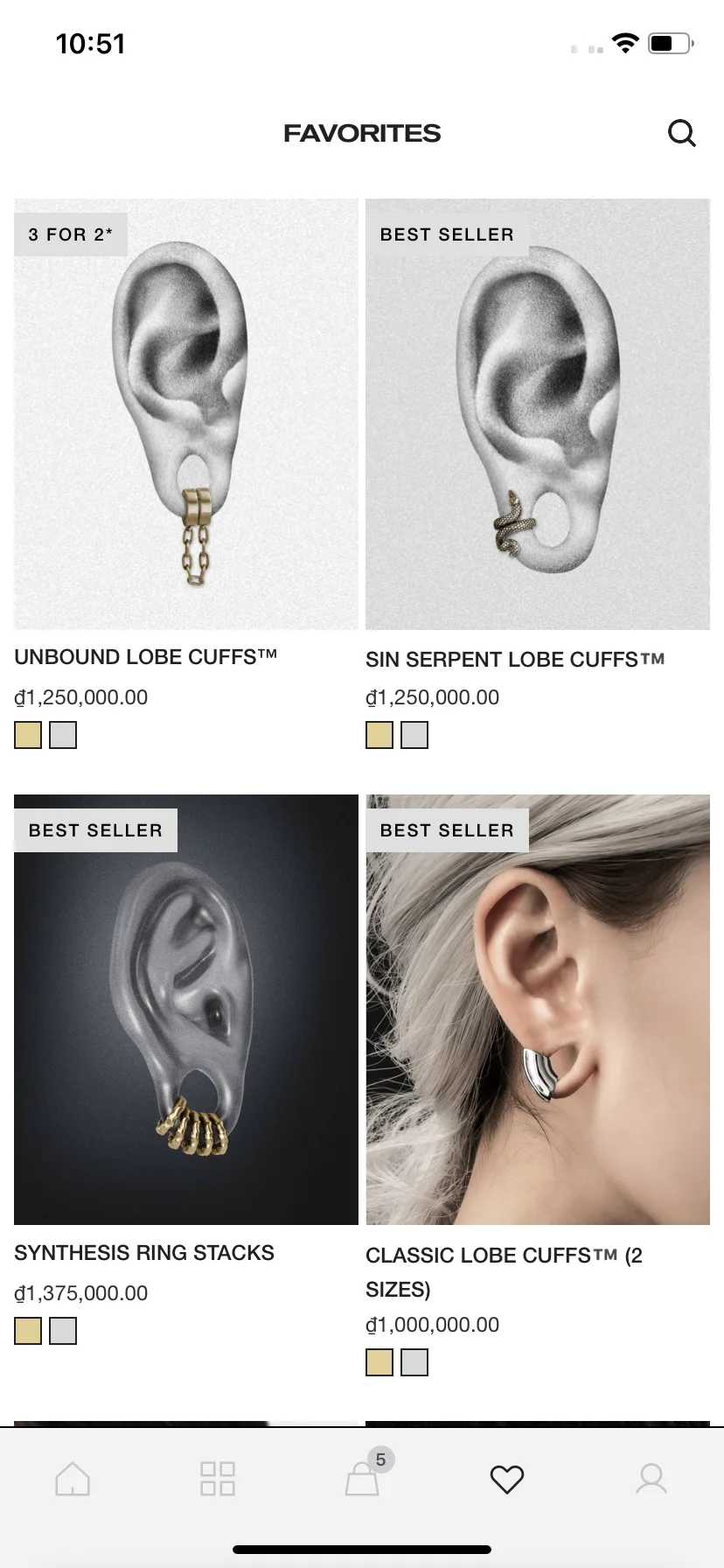Select silver swatch for Unbound Lobe Cuffs

[x=63, y=735]
